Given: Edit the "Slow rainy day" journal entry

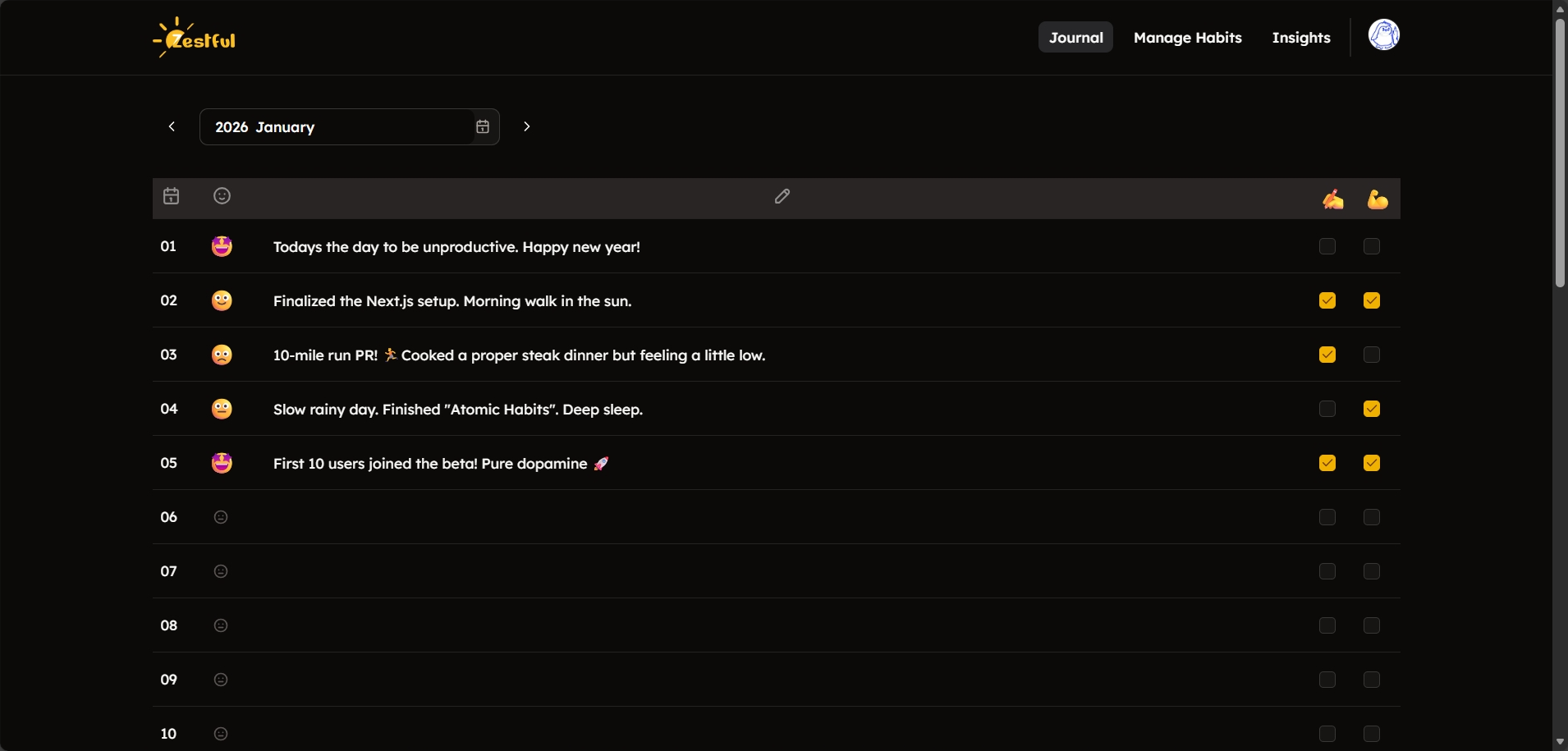Looking at the screenshot, I should click(458, 410).
